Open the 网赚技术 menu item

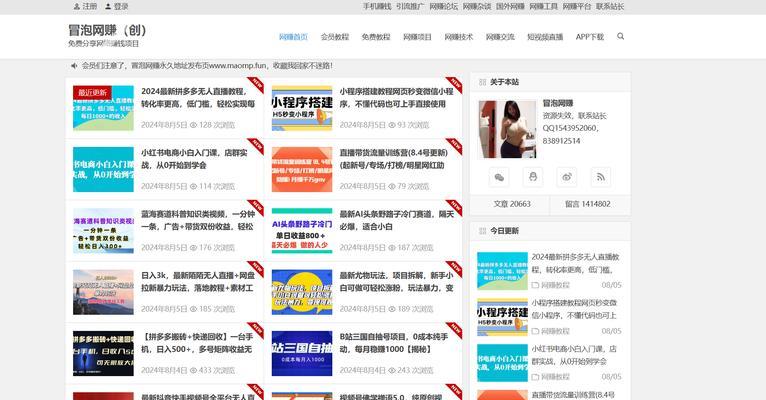coord(459,37)
